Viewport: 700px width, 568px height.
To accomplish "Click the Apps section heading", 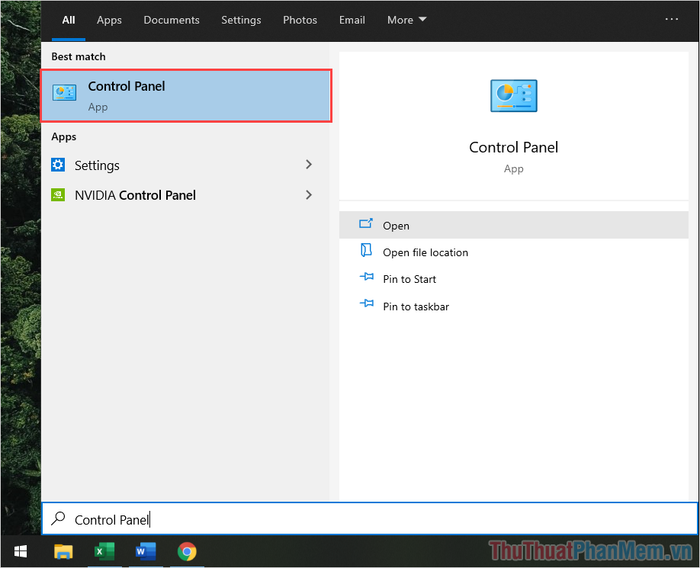I will coord(63,137).
